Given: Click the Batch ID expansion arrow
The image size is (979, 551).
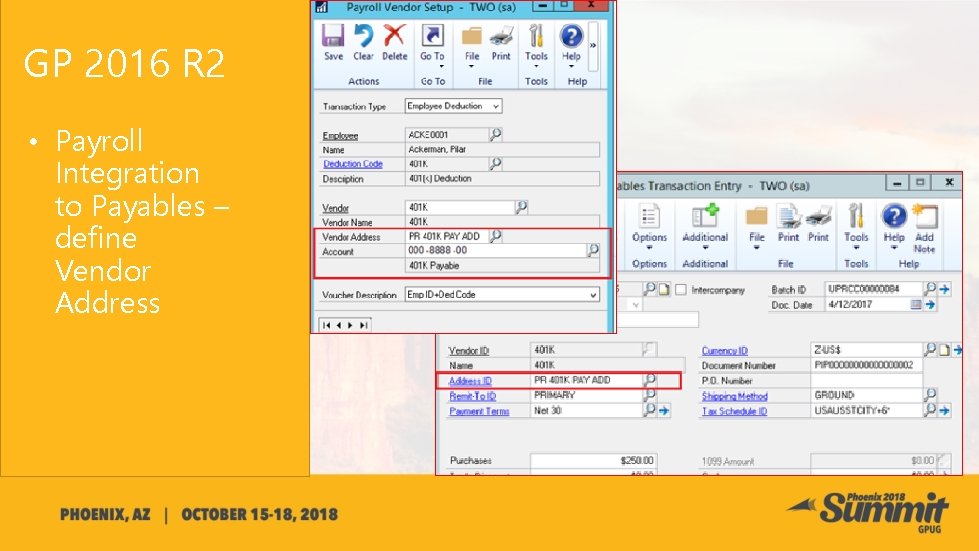Looking at the screenshot, I should pos(944,289).
